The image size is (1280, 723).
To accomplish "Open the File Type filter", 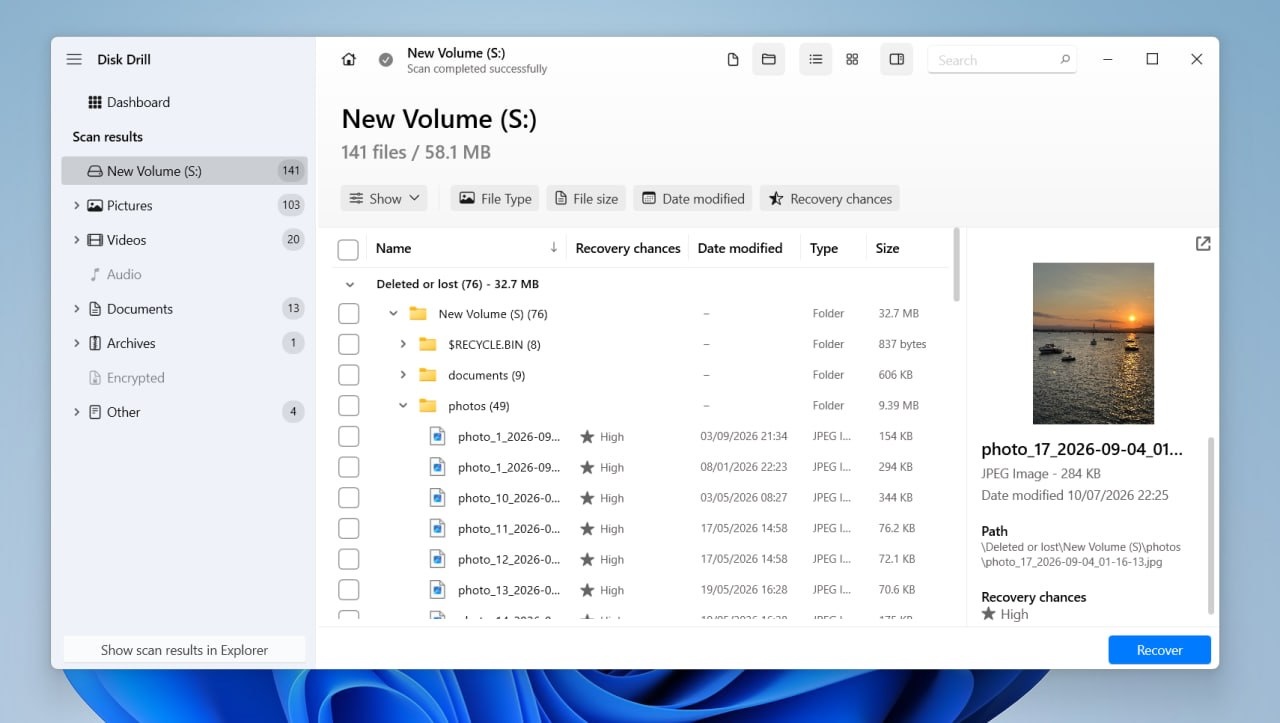I will (495, 198).
